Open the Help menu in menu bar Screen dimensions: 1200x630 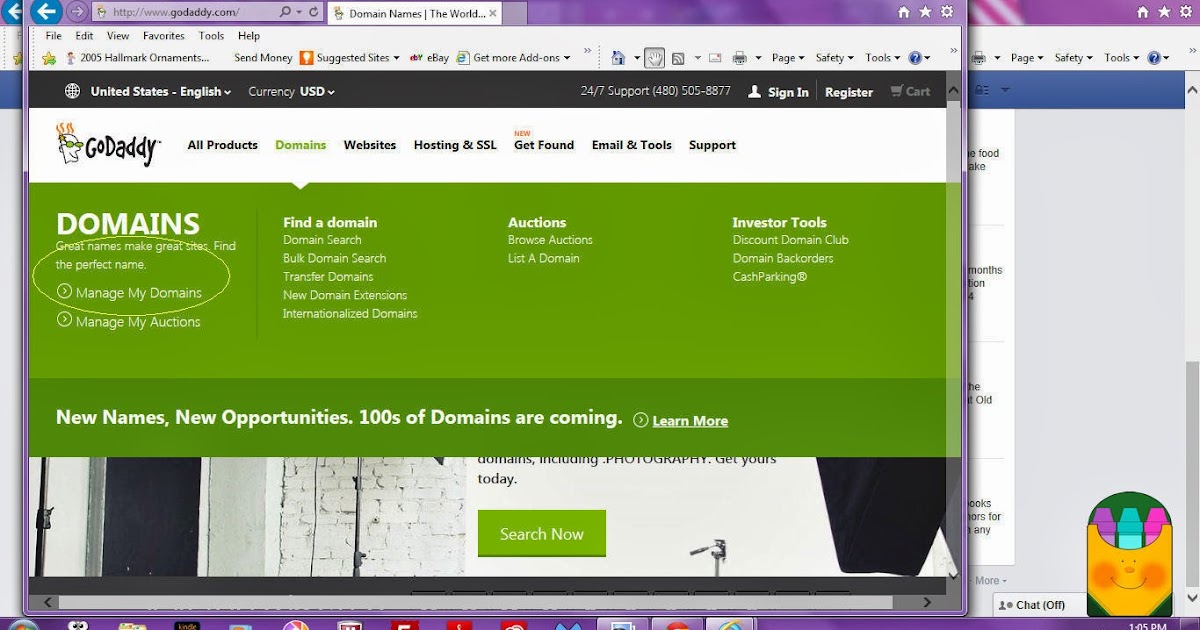click(x=249, y=36)
